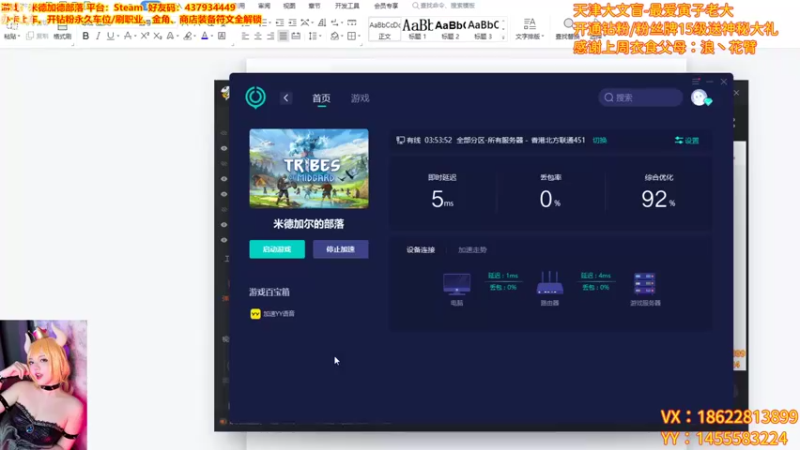Switch to the 游戏 tab
The width and height of the screenshot is (800, 450).
coord(360,98)
